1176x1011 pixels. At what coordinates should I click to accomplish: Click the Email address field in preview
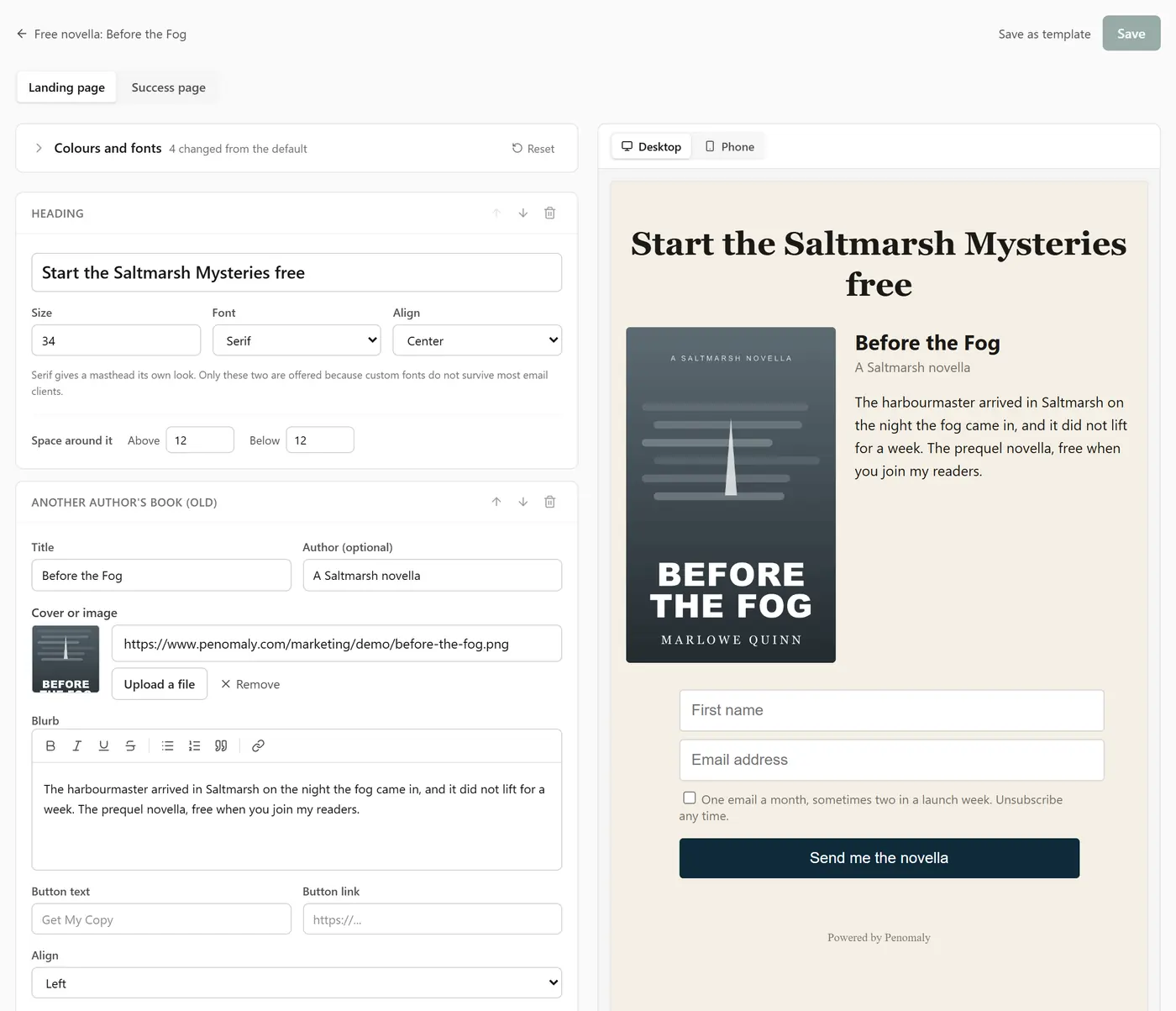click(891, 760)
